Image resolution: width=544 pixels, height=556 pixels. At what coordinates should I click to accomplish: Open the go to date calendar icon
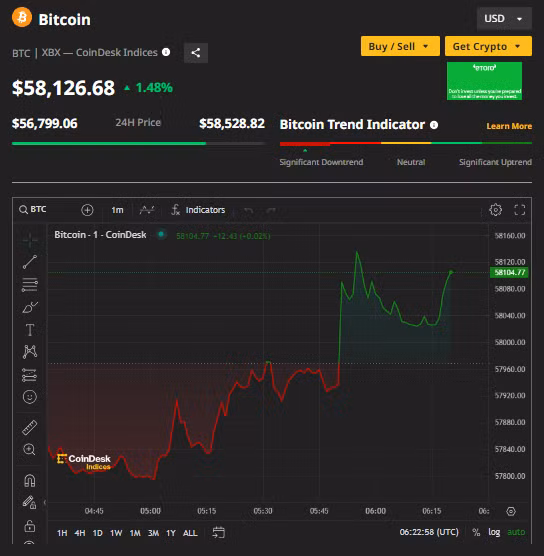click(x=218, y=532)
